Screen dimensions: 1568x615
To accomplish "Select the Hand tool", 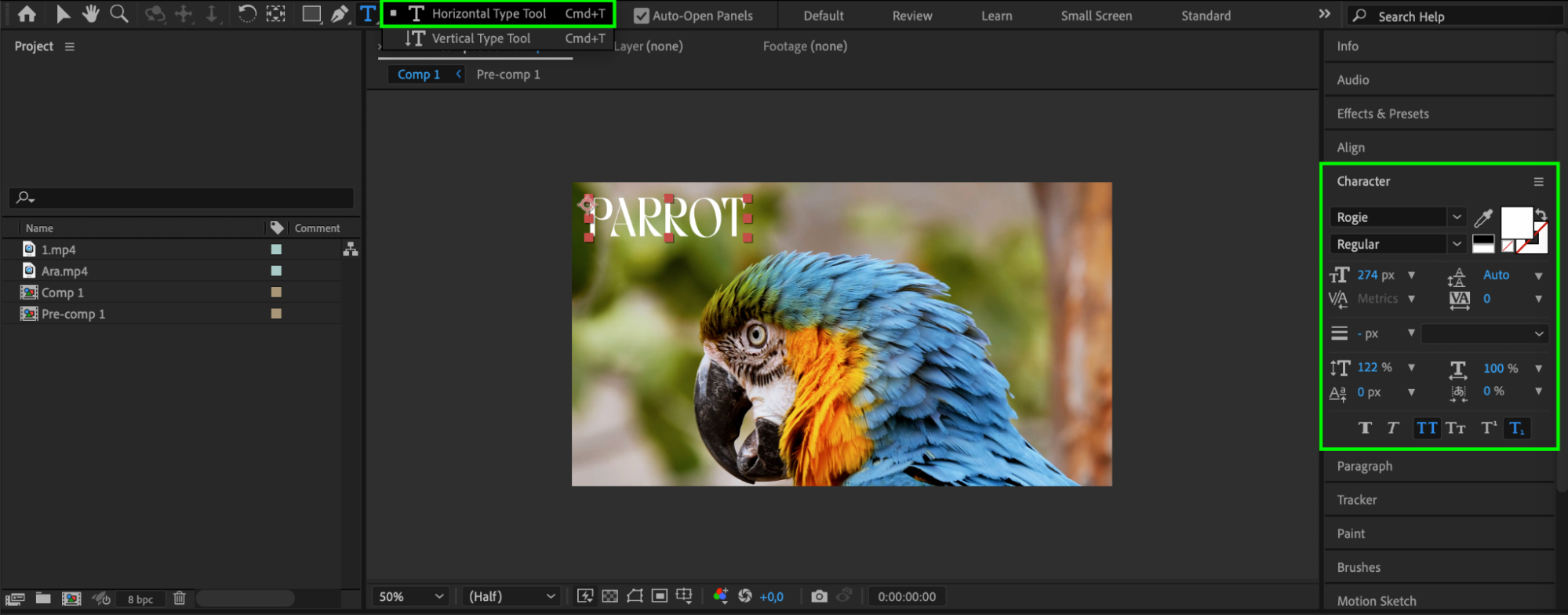I will point(91,14).
